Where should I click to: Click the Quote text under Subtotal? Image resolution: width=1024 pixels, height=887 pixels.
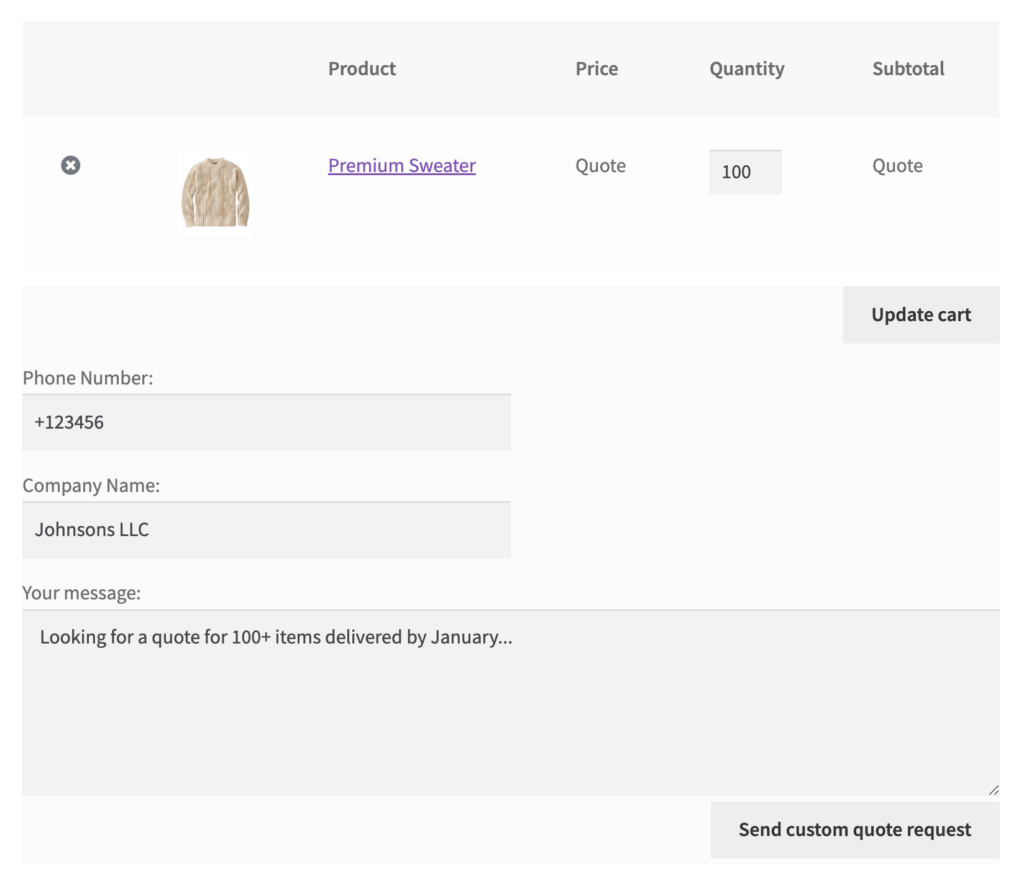click(897, 166)
